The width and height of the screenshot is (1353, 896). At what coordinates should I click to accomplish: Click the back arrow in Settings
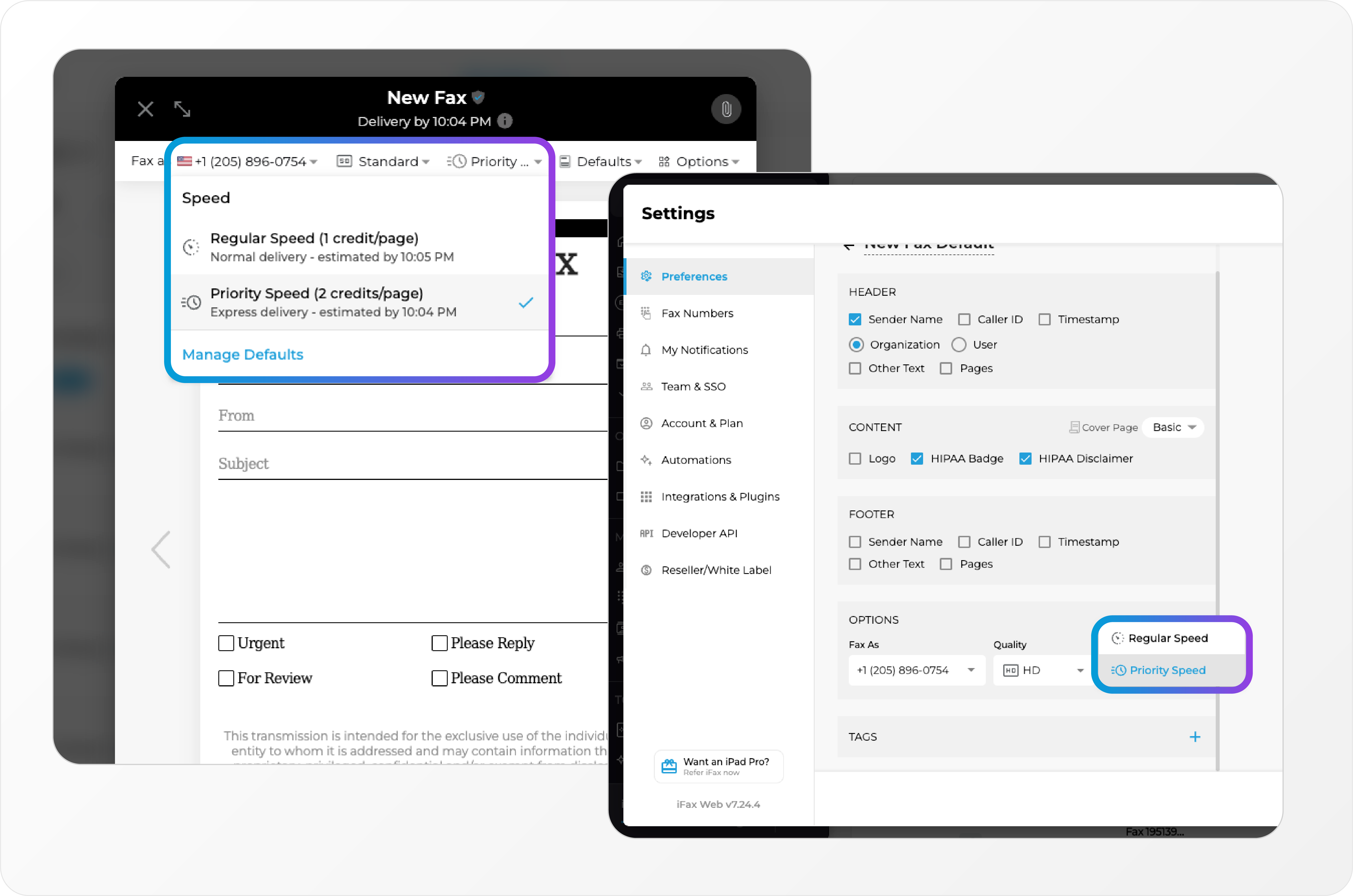click(849, 246)
